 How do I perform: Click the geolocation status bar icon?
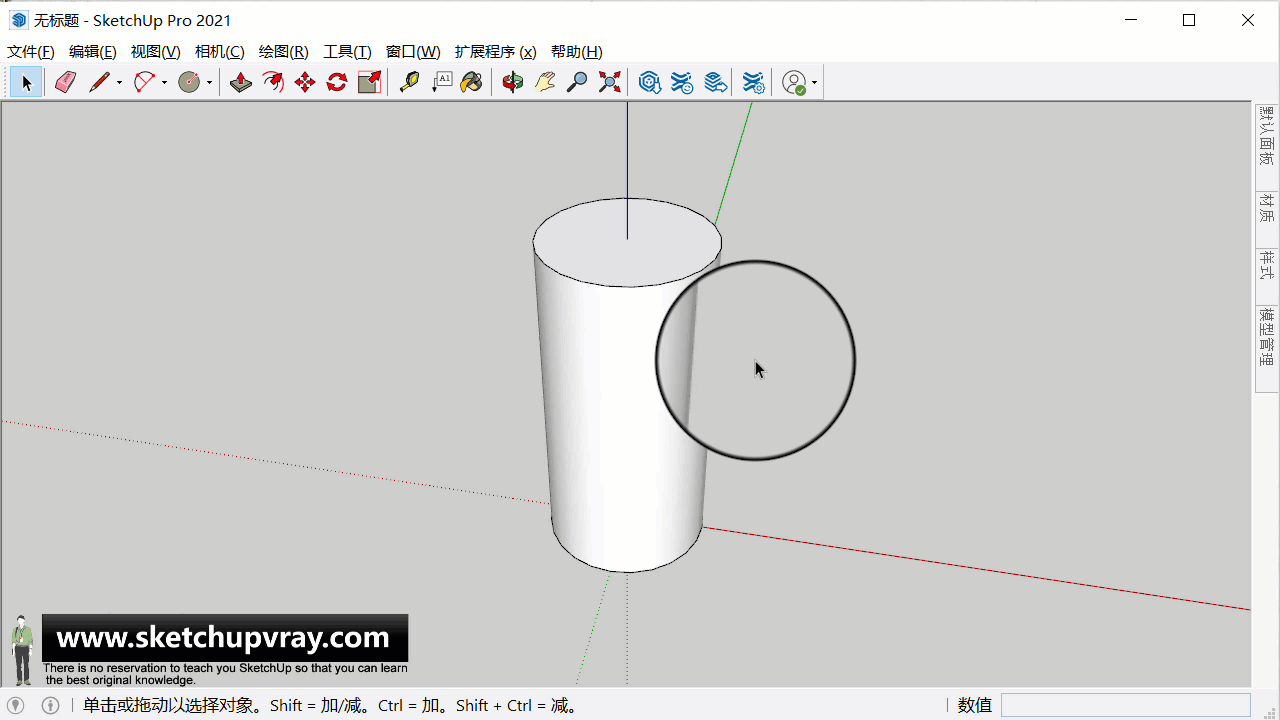pyautogui.click(x=16, y=705)
